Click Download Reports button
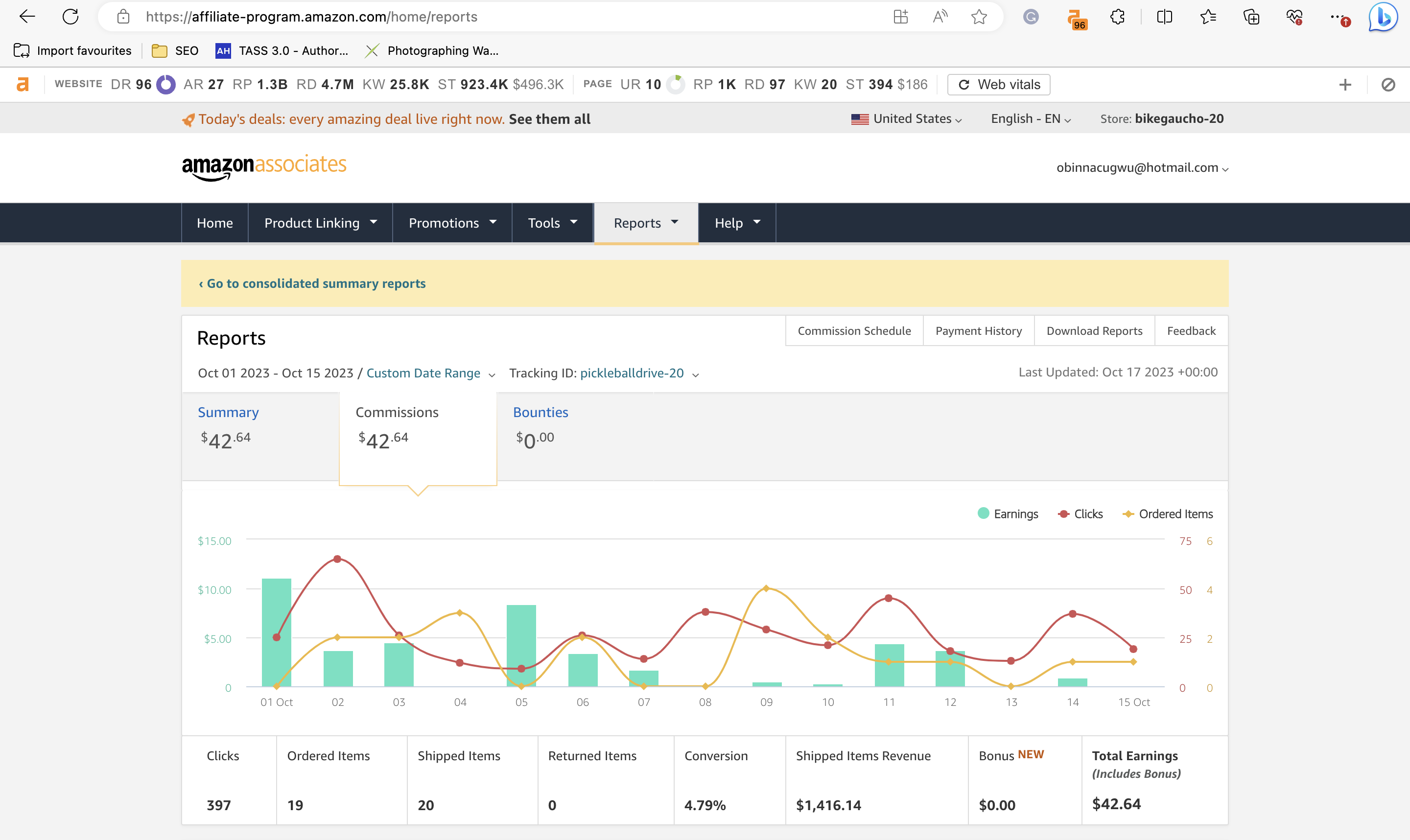 click(1094, 330)
